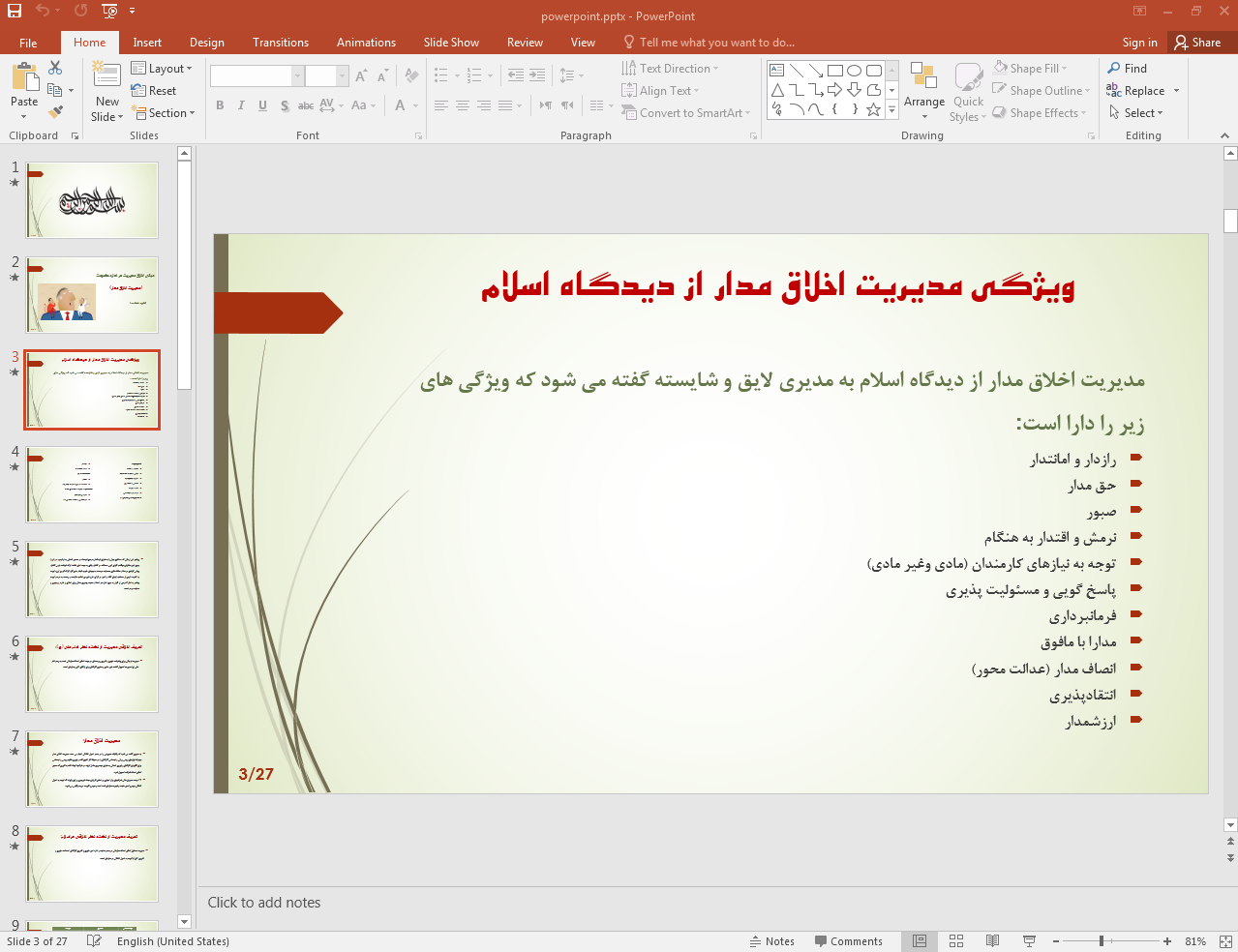Screen dimensions: 1238x952
Task: Click Increase Font Size icon
Action: point(361,75)
